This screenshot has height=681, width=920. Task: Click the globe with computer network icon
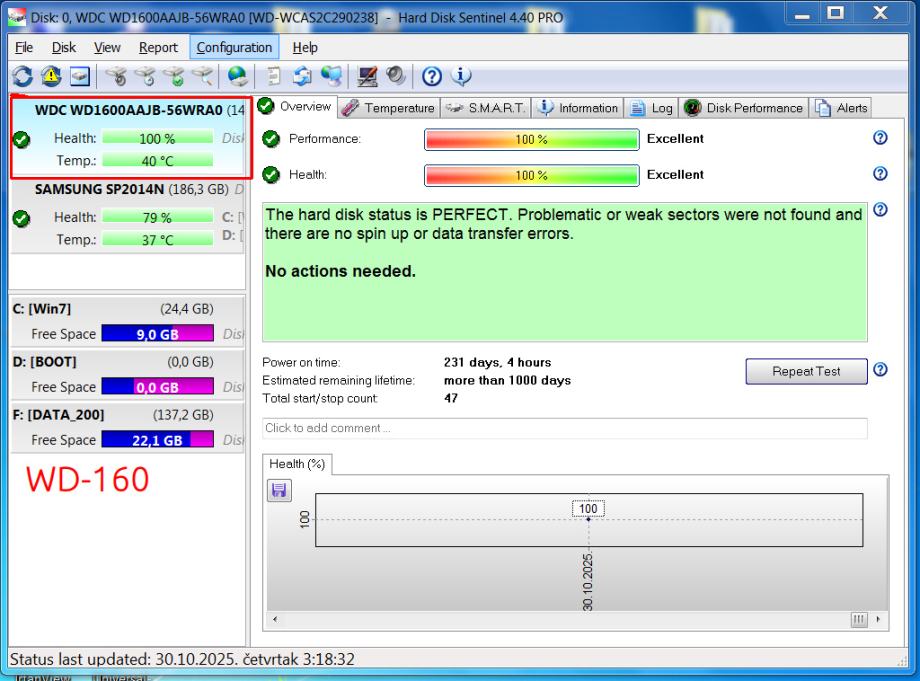point(331,76)
